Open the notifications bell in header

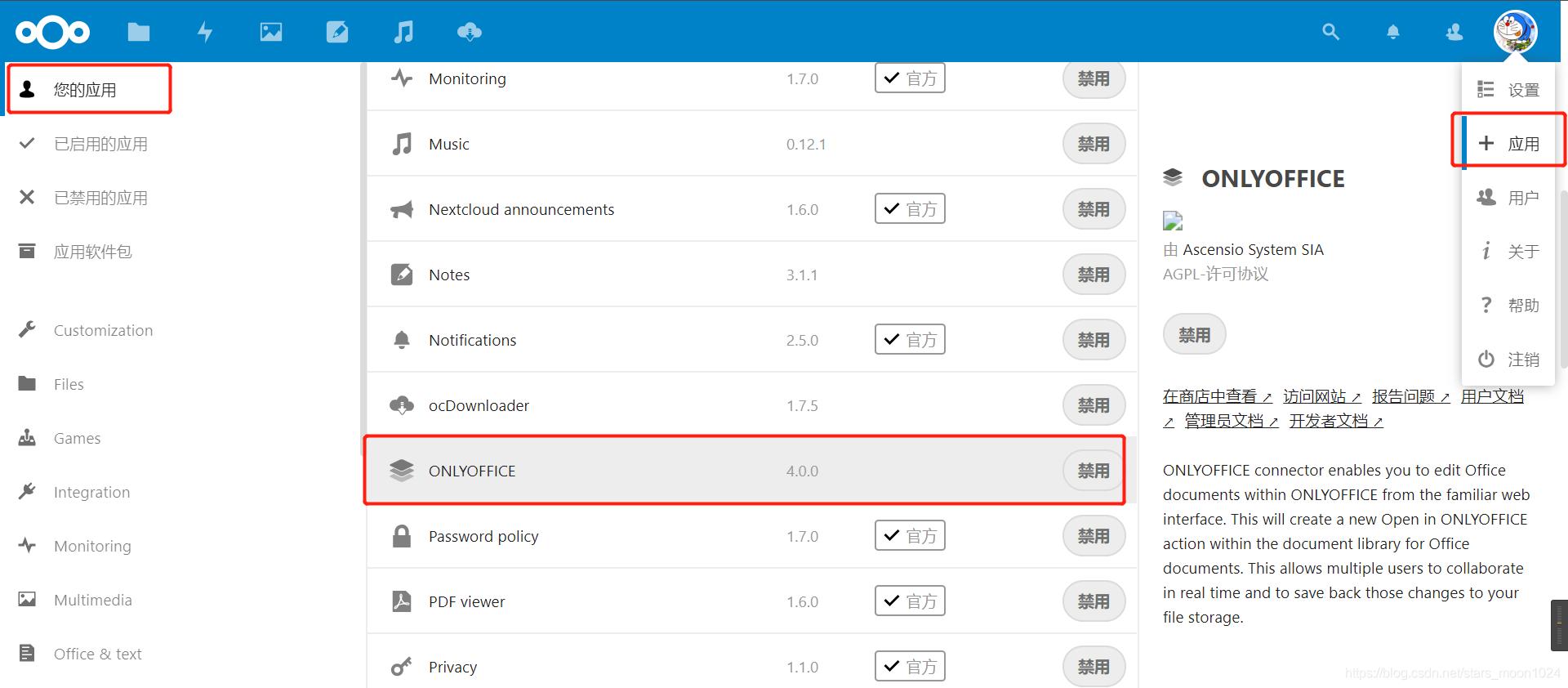coord(1393,32)
